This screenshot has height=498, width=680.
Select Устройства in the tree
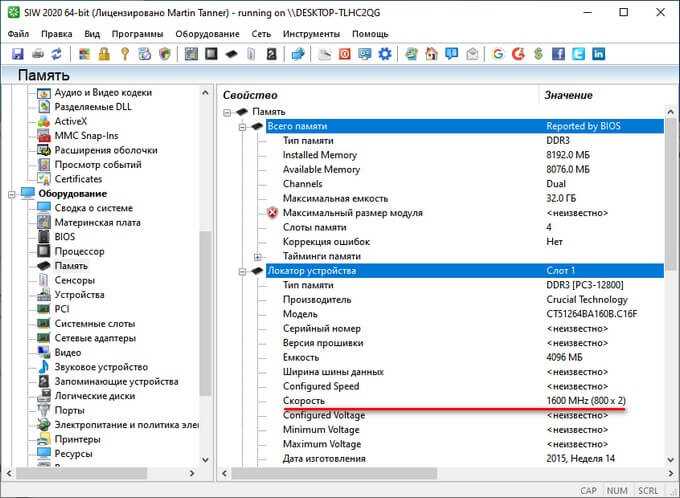[79, 295]
